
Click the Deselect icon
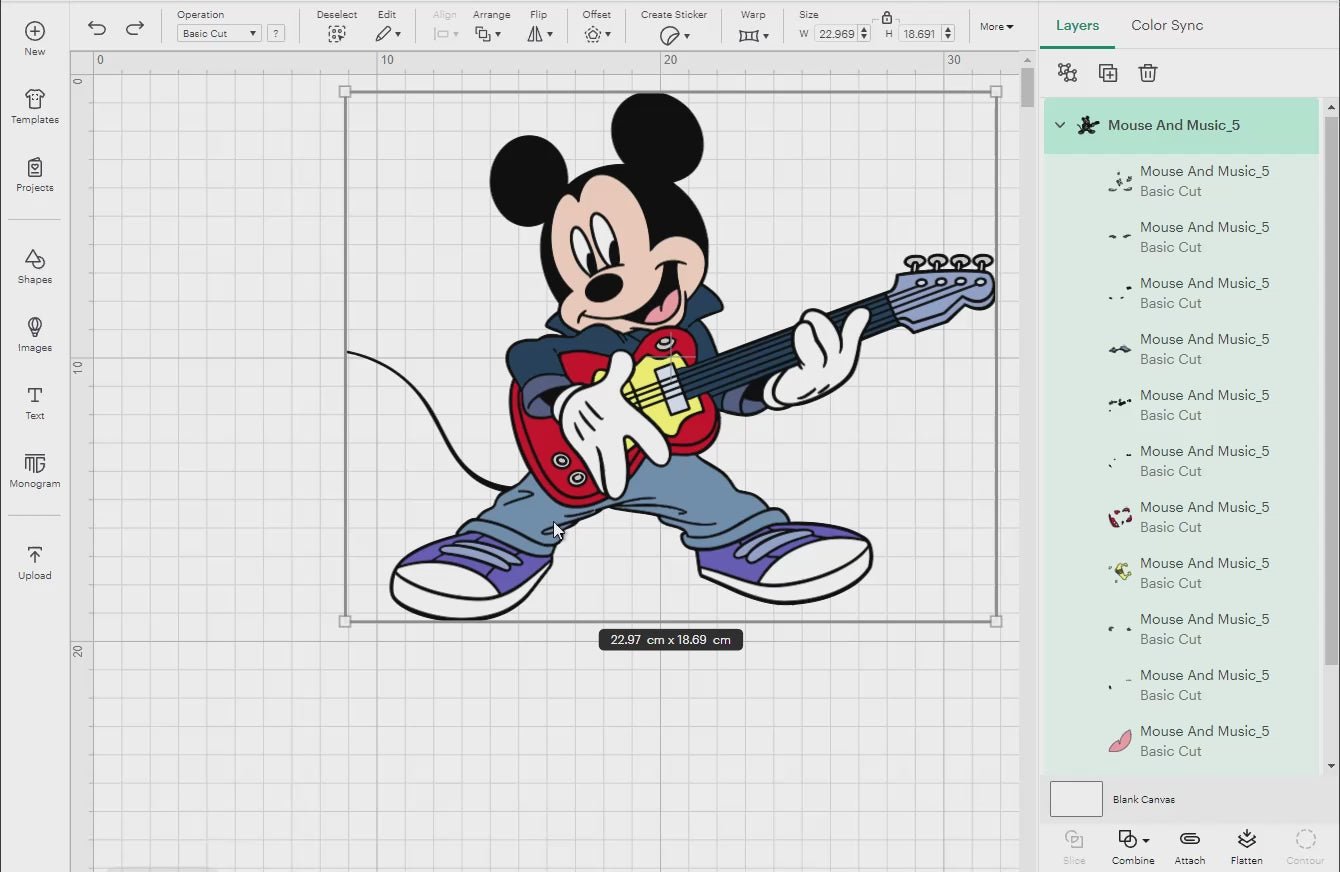(x=337, y=34)
